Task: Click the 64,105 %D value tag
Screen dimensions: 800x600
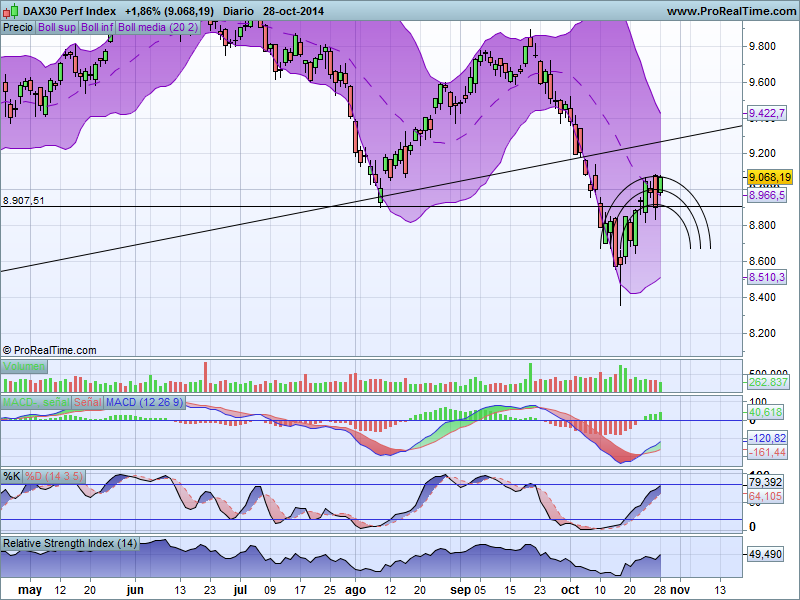Action: 765,496
